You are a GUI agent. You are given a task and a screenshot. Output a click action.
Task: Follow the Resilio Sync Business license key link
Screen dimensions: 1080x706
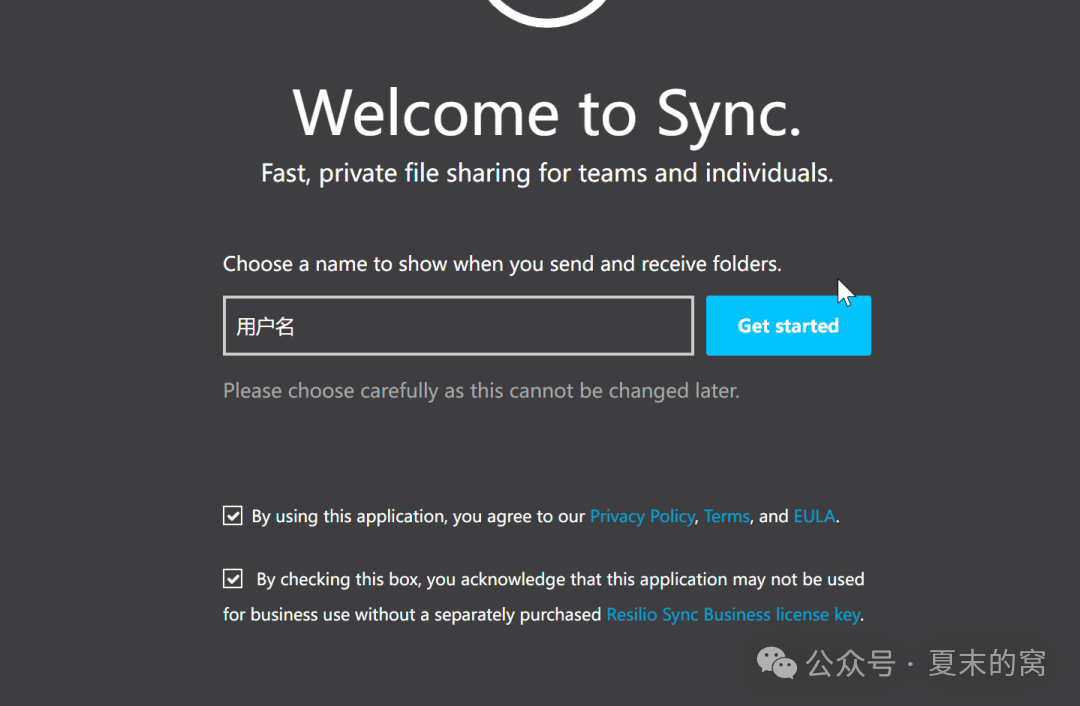click(733, 614)
